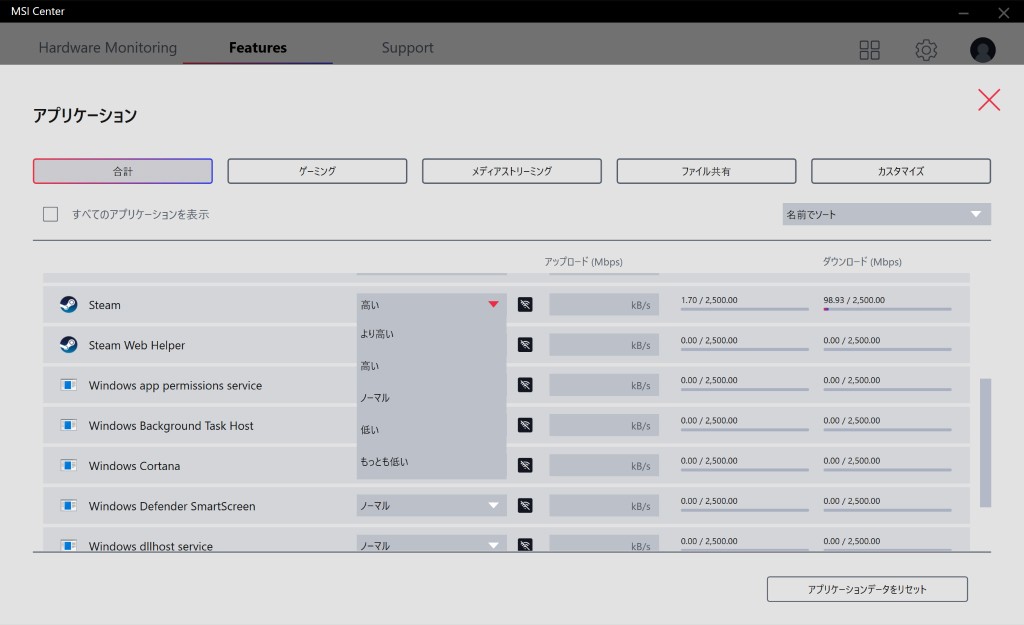The width and height of the screenshot is (1024, 625).
Task: Collapse the Steam priority dropdown arrow
Action: pyautogui.click(x=493, y=305)
